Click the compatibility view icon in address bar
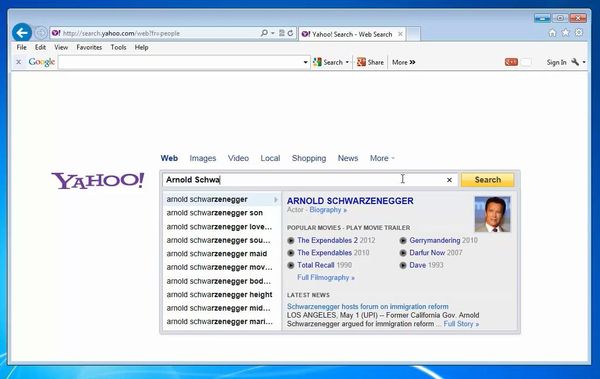This screenshot has height=379, width=600. click(282, 33)
